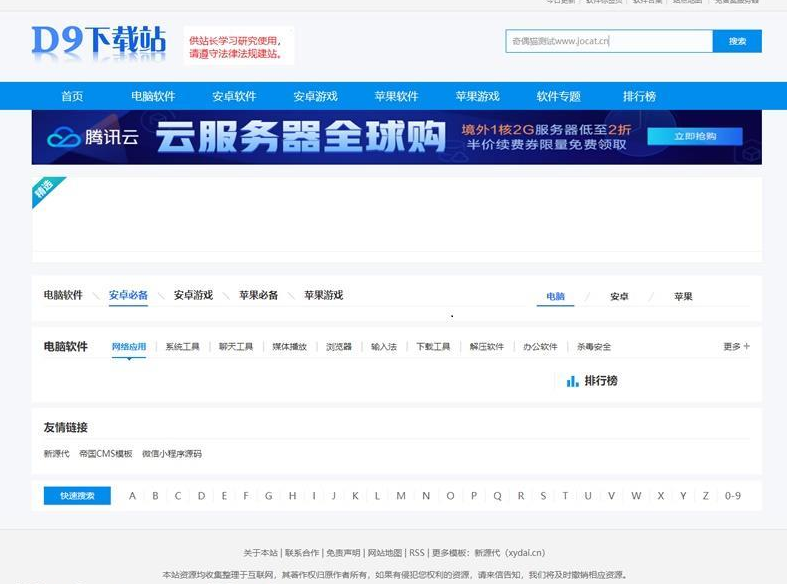
Task: Filter by letter Q
Action: (x=497, y=496)
